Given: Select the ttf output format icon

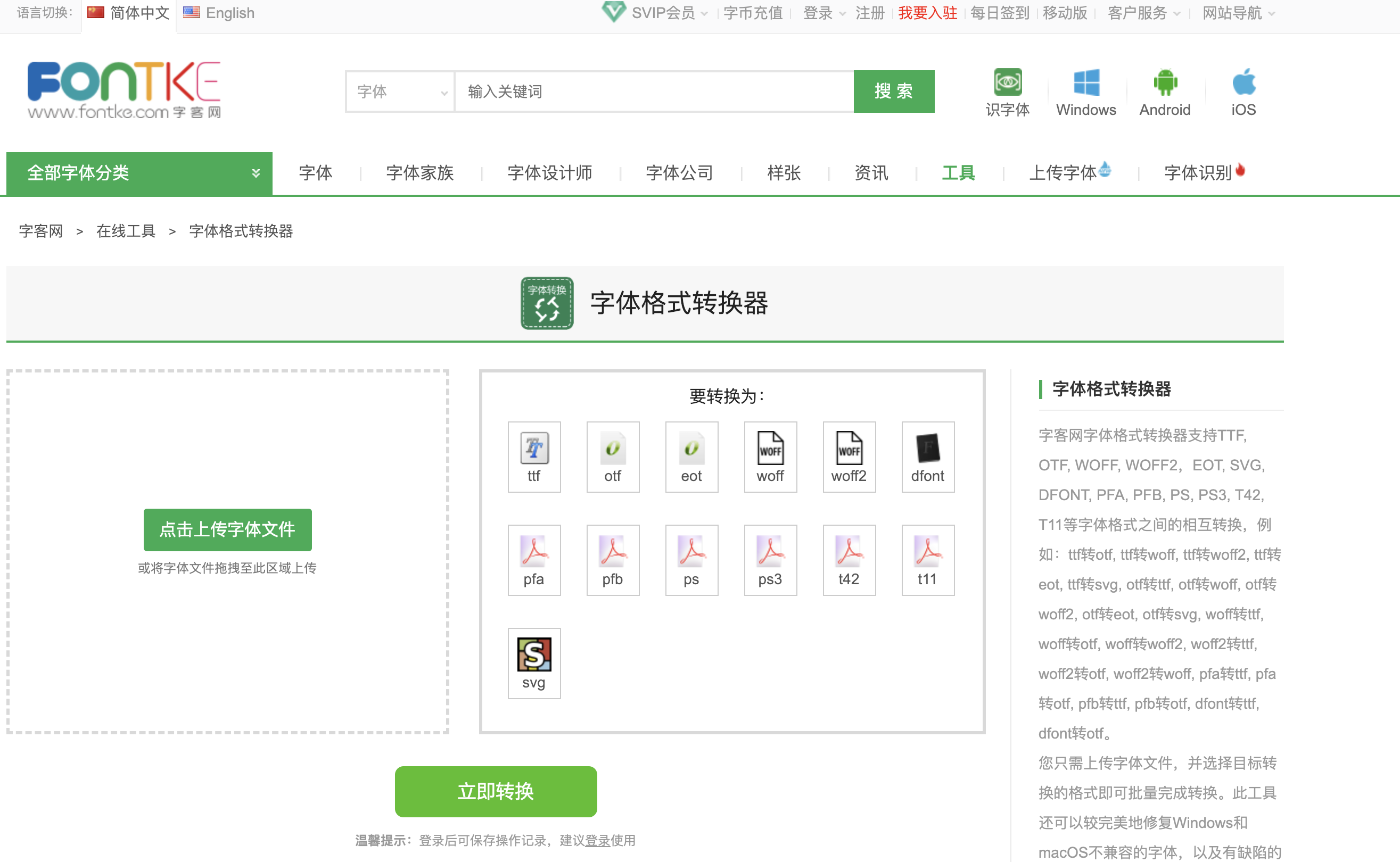Looking at the screenshot, I should tap(534, 456).
